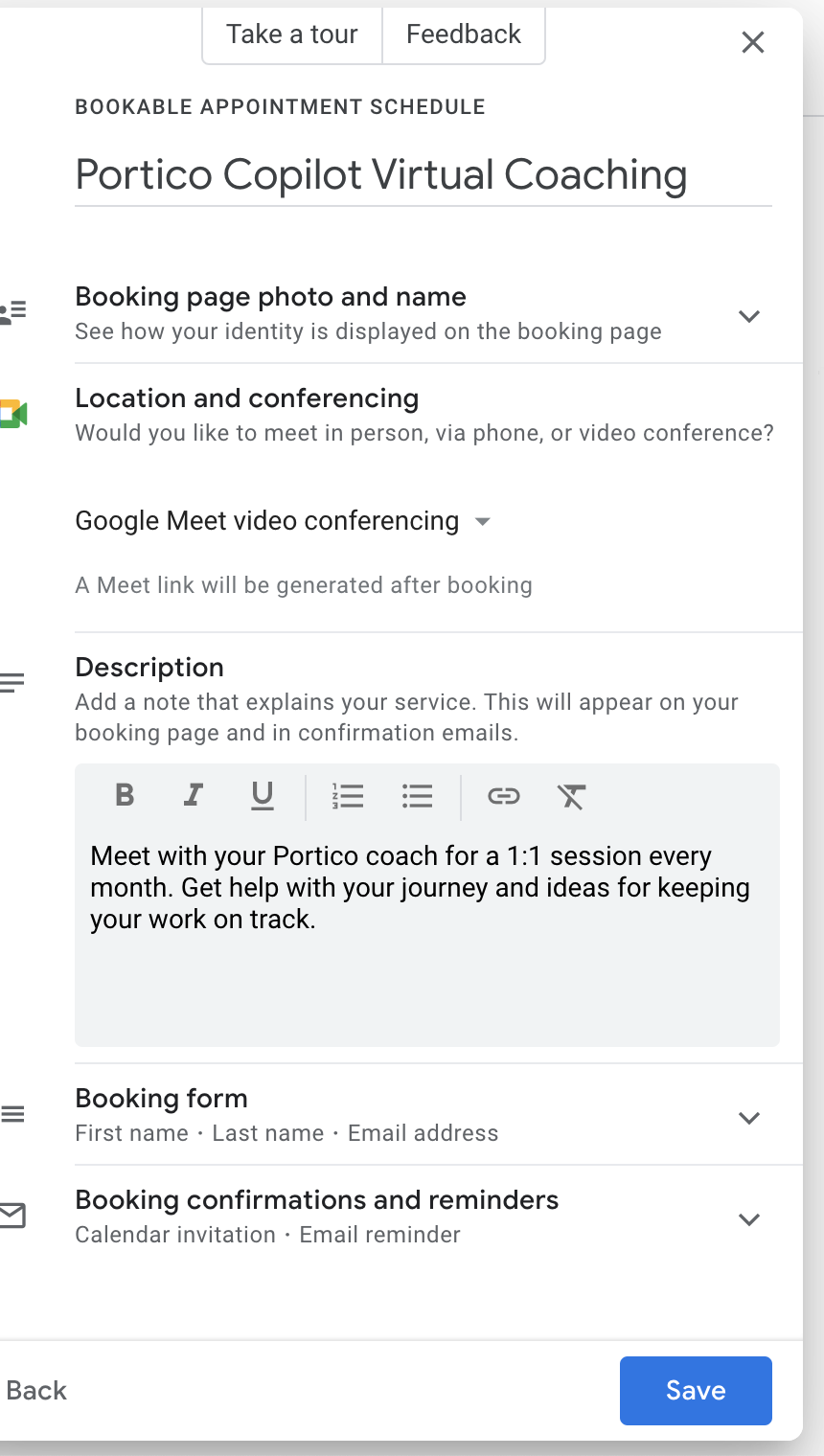The height and width of the screenshot is (1456, 824).
Task: Remove formatting from description text
Action: [x=572, y=795]
